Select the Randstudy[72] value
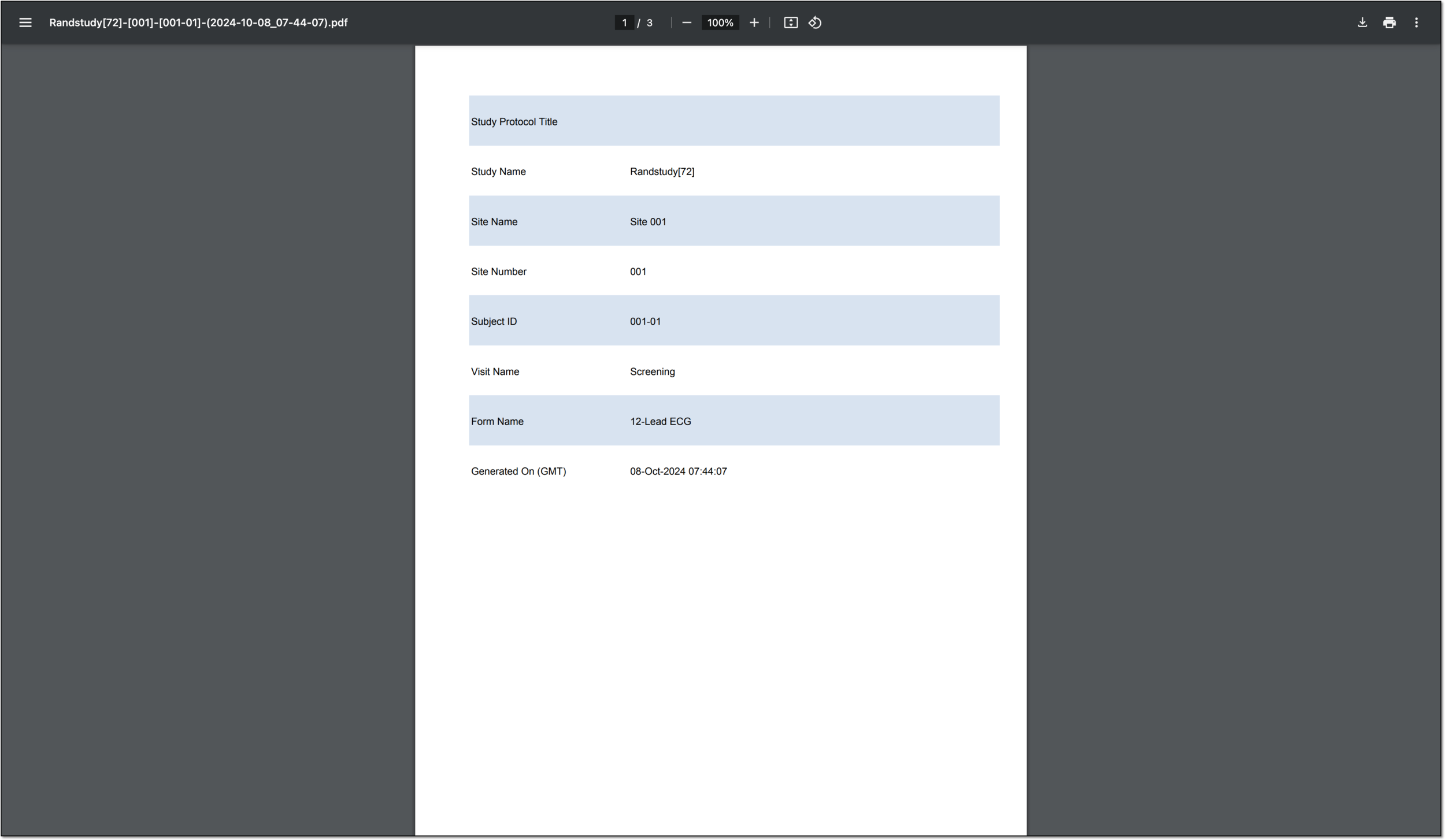This screenshot has width=1445, height=840. [x=662, y=172]
